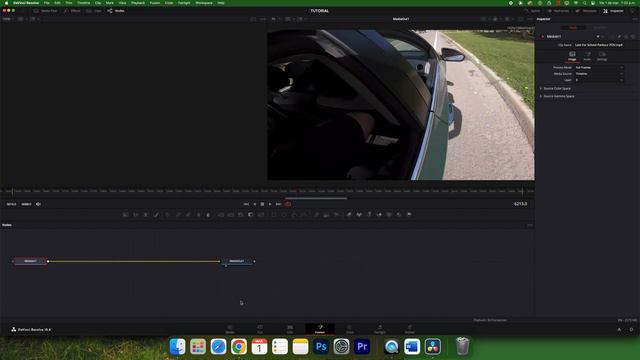640x360 pixels.
Task: Add a Rectangle mask tool
Action: click(274, 214)
